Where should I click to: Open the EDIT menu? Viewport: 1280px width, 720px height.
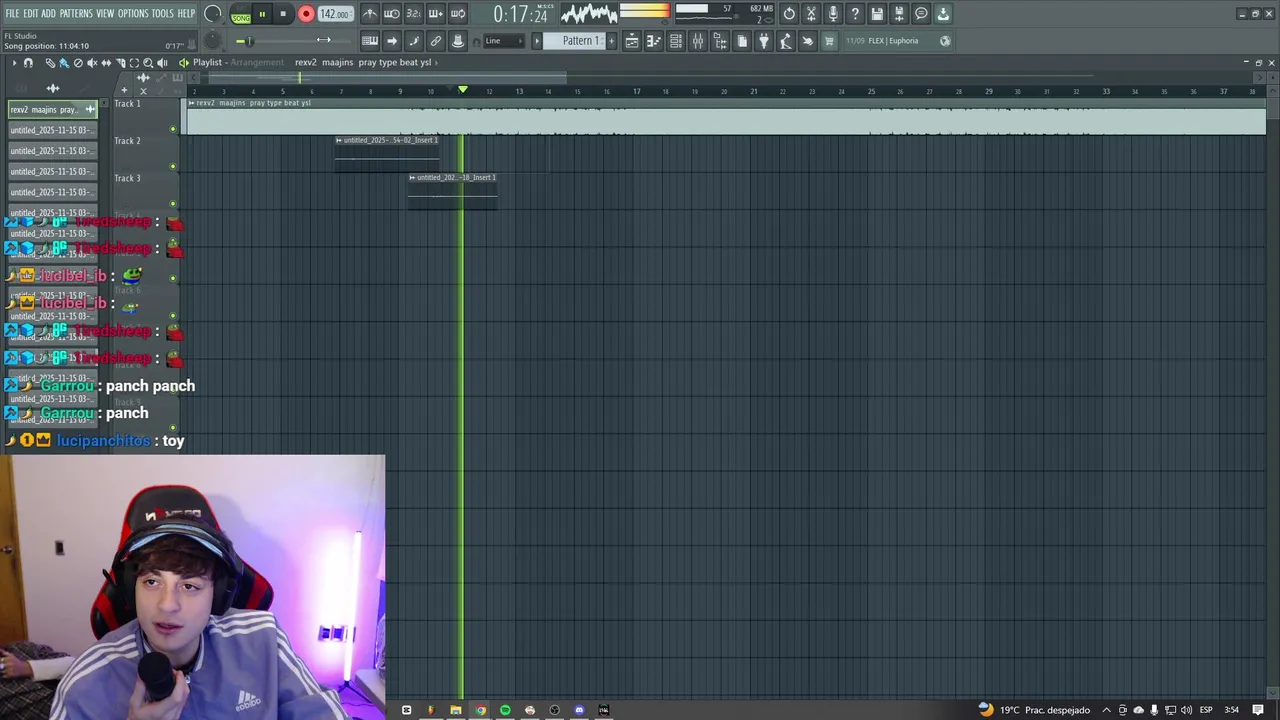(x=31, y=13)
